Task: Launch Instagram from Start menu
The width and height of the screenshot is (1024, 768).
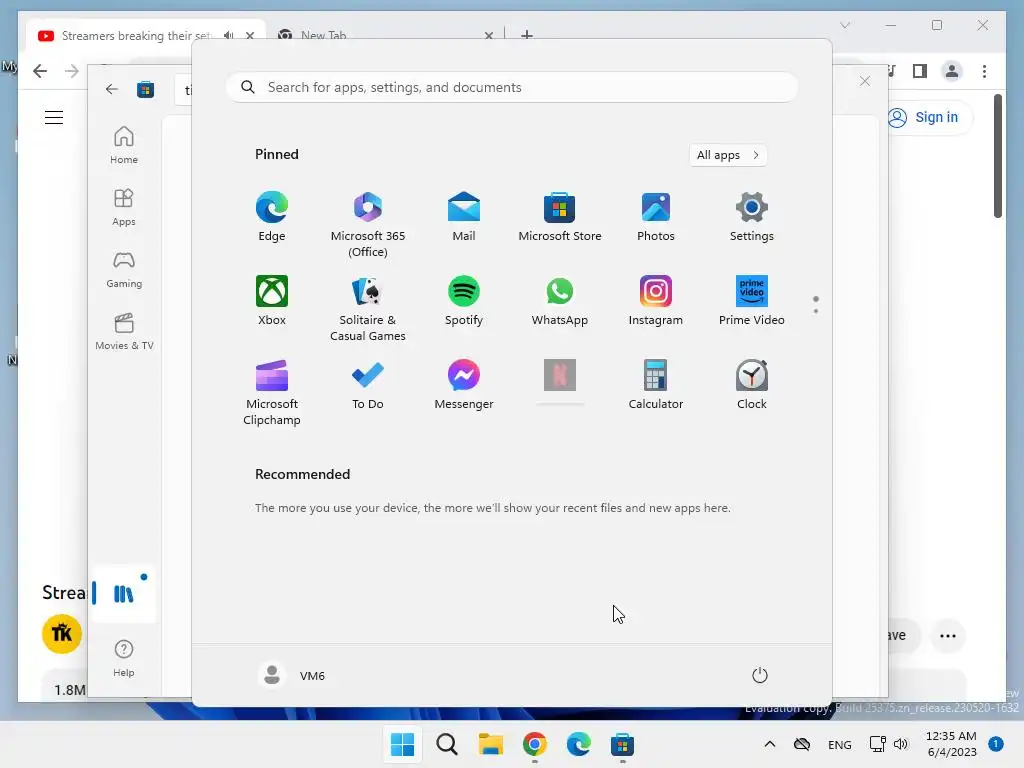Action: point(656,301)
